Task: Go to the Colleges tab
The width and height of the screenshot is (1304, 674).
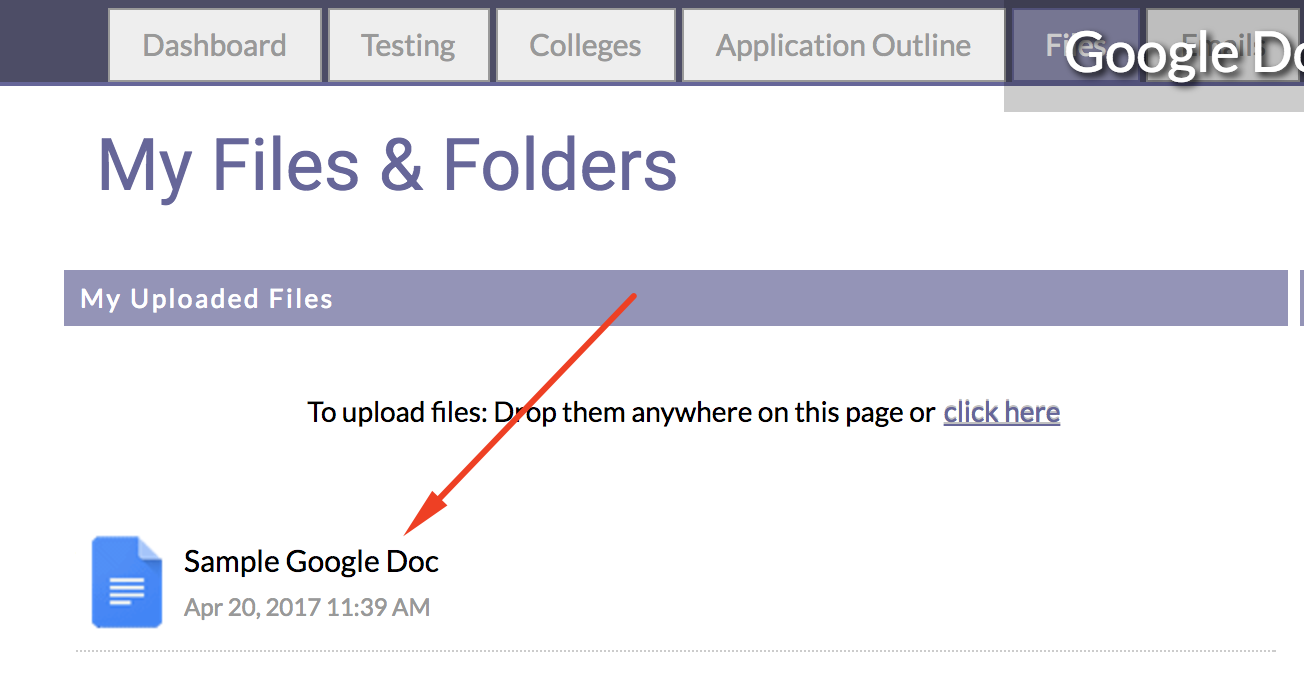Action: click(x=585, y=45)
